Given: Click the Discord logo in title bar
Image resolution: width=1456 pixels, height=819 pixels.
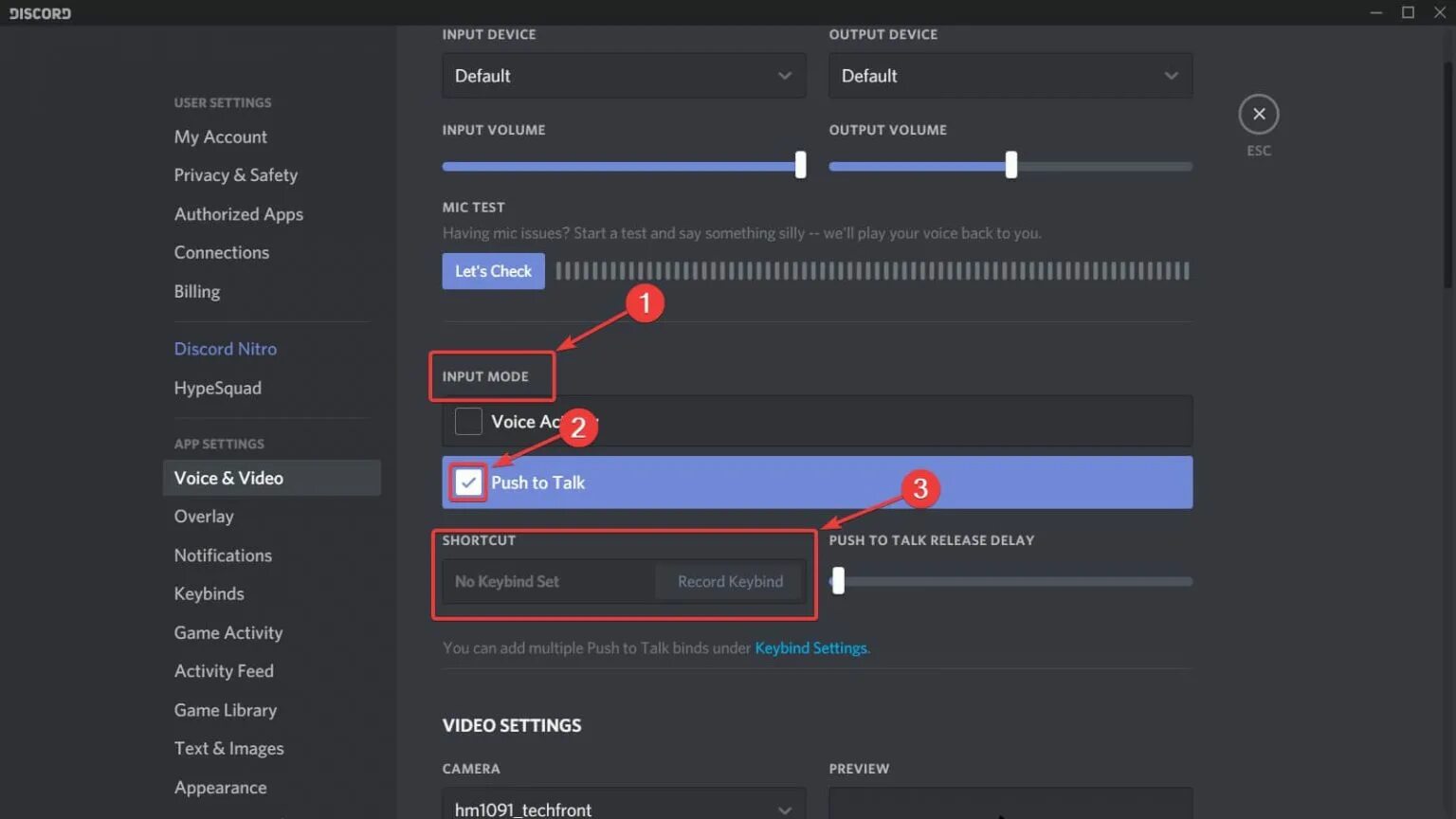Looking at the screenshot, I should click(40, 13).
